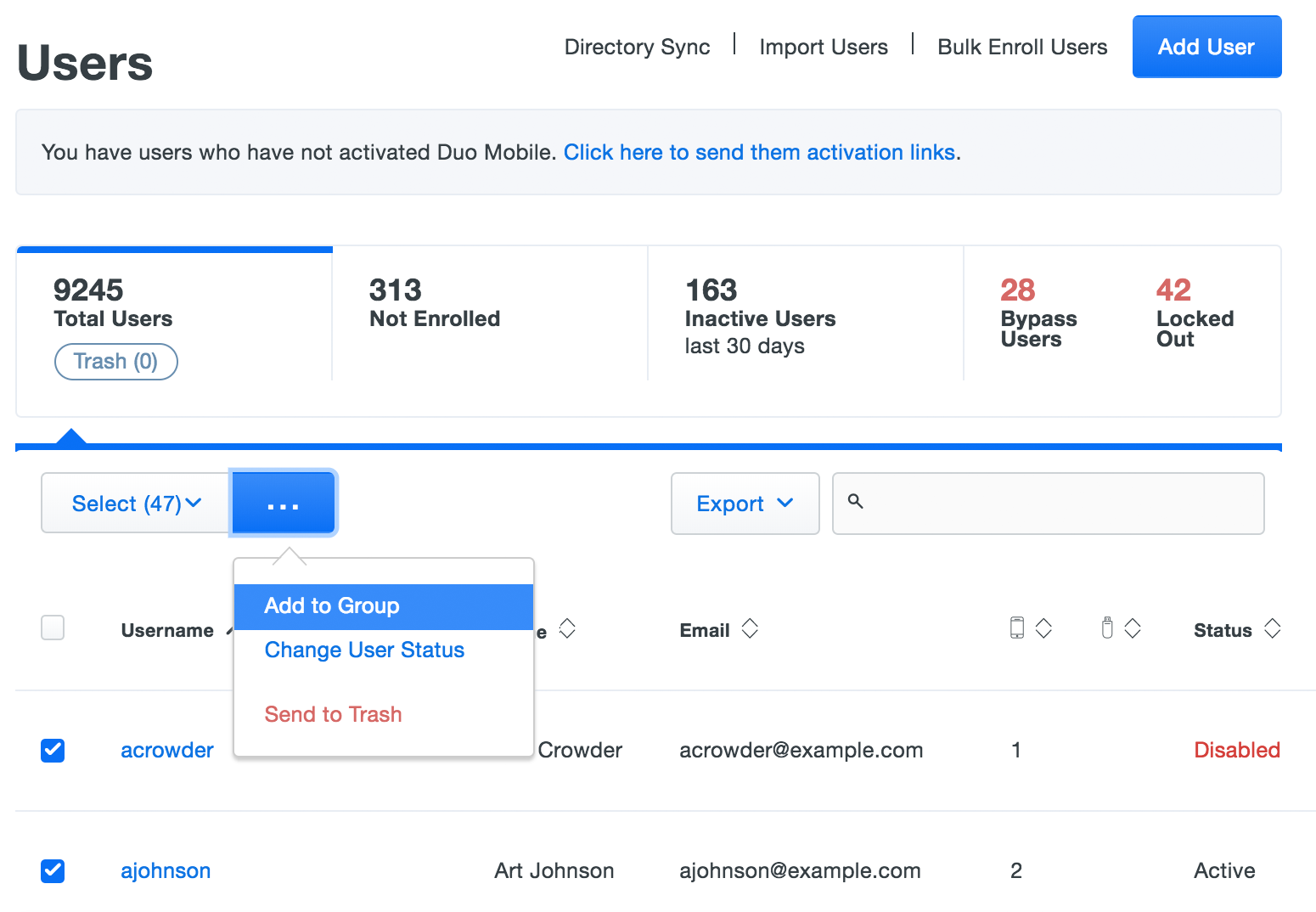Filter by 42 Locked Out users
The width and height of the screenshot is (1316, 912).
coord(1195,312)
